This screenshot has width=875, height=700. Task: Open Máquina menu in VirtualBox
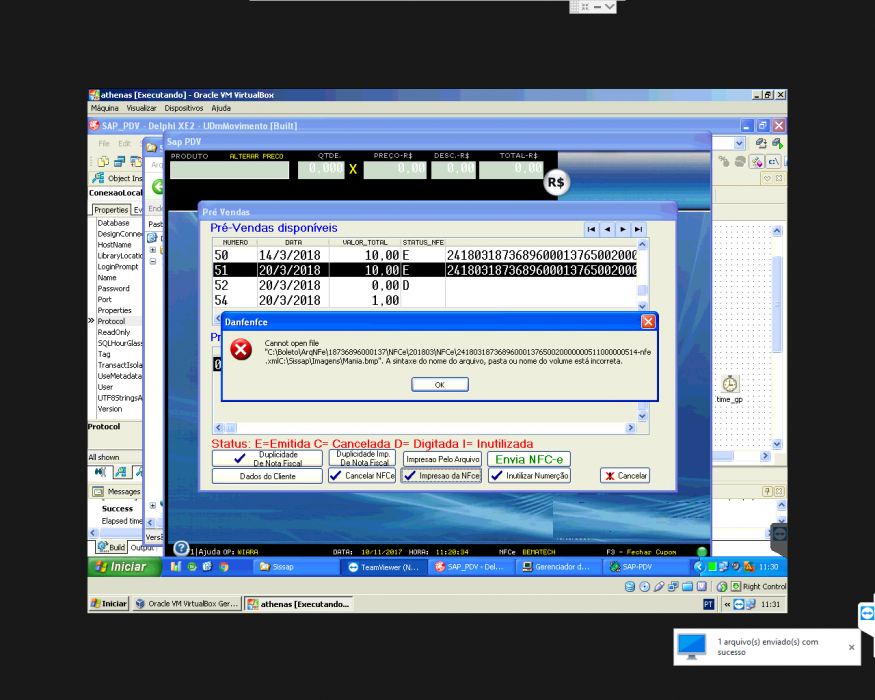click(105, 108)
